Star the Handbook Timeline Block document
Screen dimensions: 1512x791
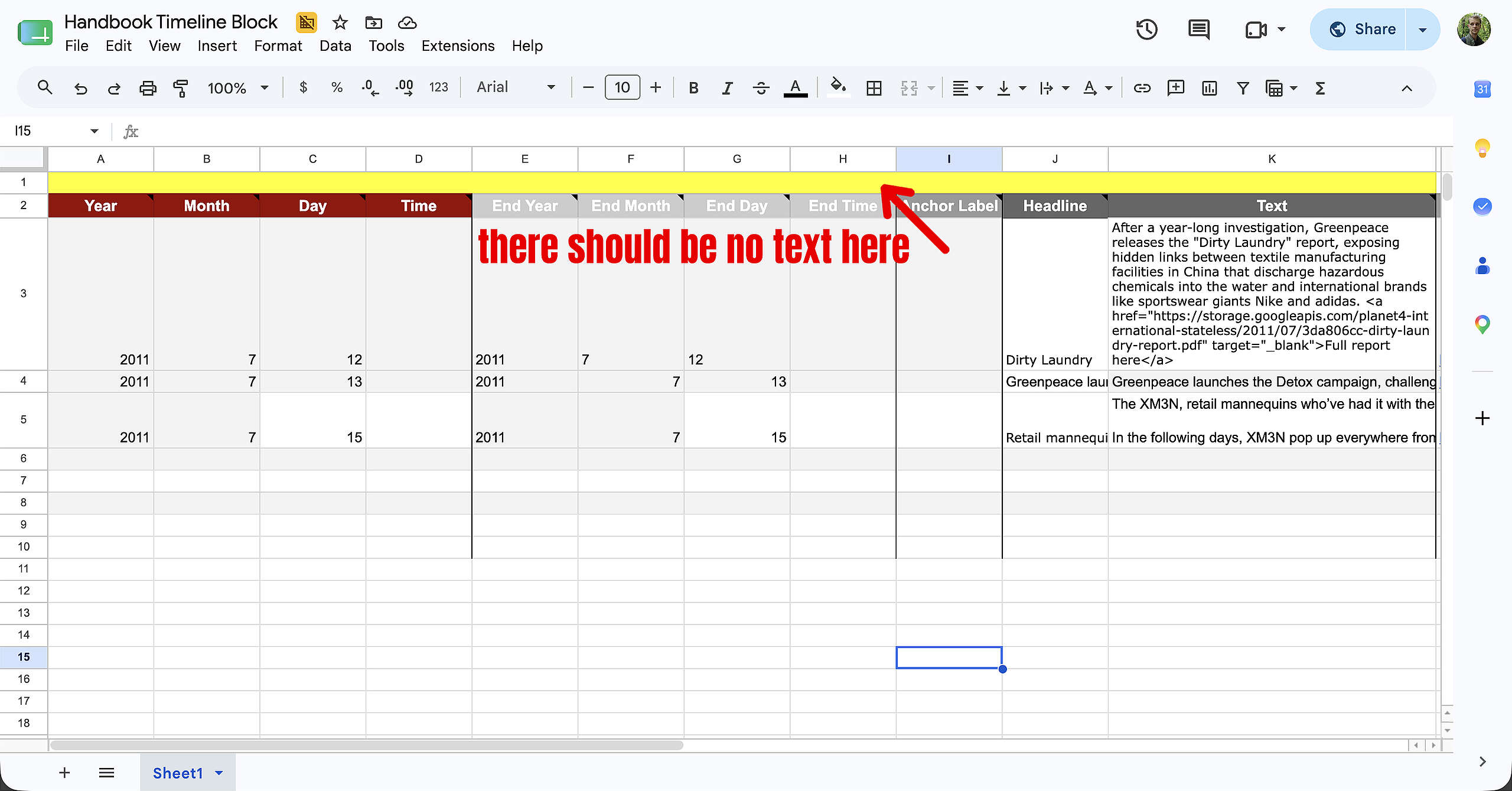(340, 22)
